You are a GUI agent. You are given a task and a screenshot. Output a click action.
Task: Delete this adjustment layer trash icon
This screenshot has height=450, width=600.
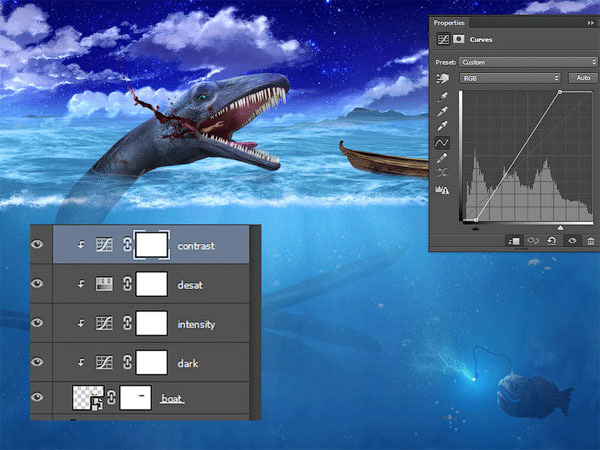point(591,241)
